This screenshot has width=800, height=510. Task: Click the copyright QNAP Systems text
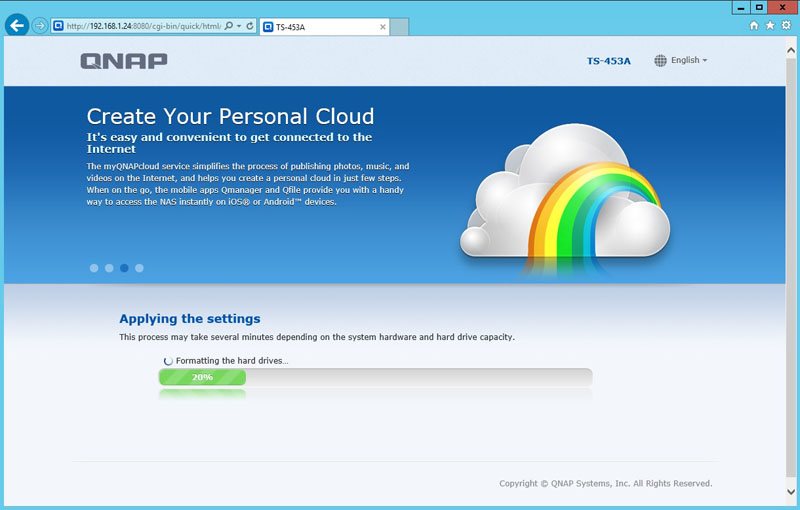pyautogui.click(x=606, y=483)
